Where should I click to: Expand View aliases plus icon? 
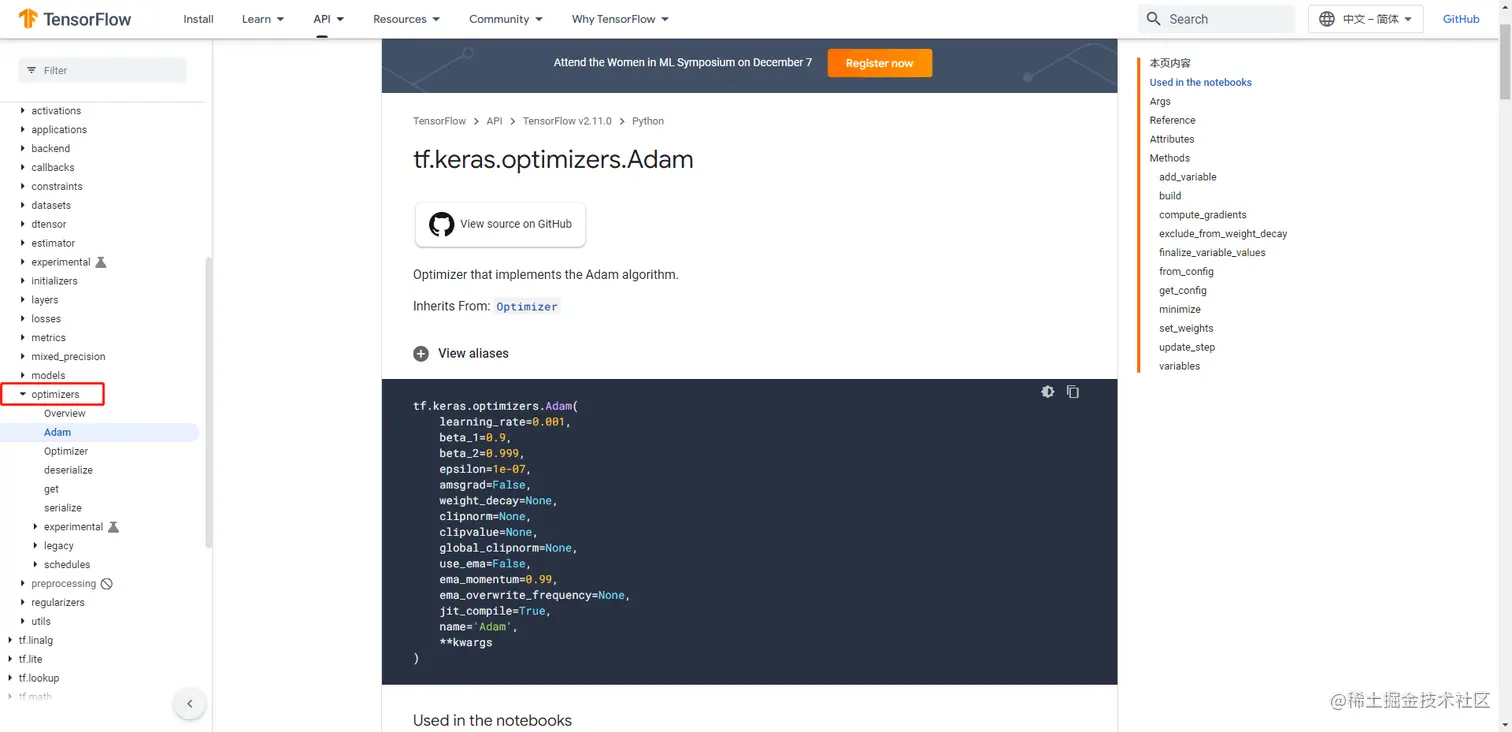pos(421,354)
